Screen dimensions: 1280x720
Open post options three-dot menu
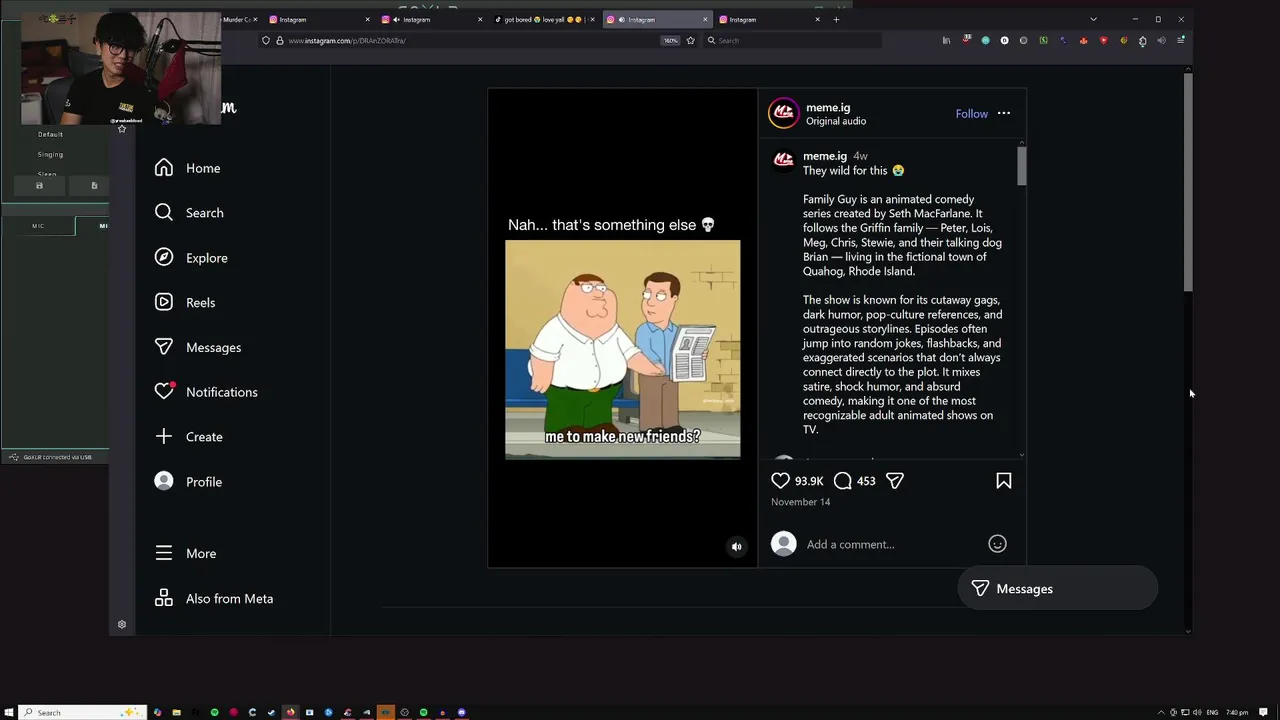pos(1004,114)
